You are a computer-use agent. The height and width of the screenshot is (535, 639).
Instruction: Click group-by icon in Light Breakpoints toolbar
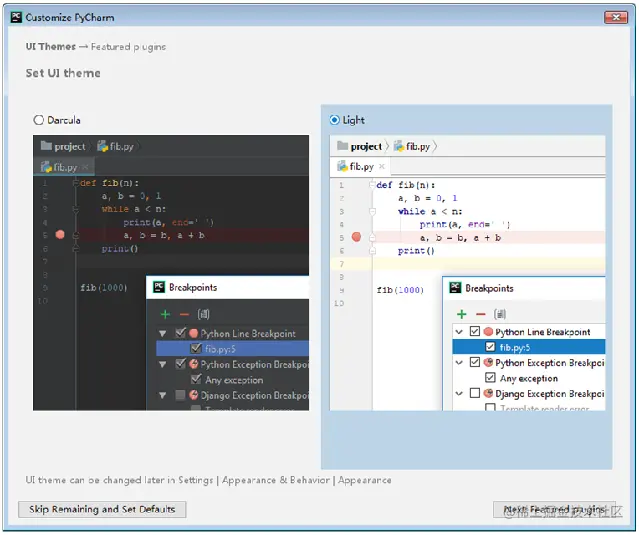coord(500,314)
